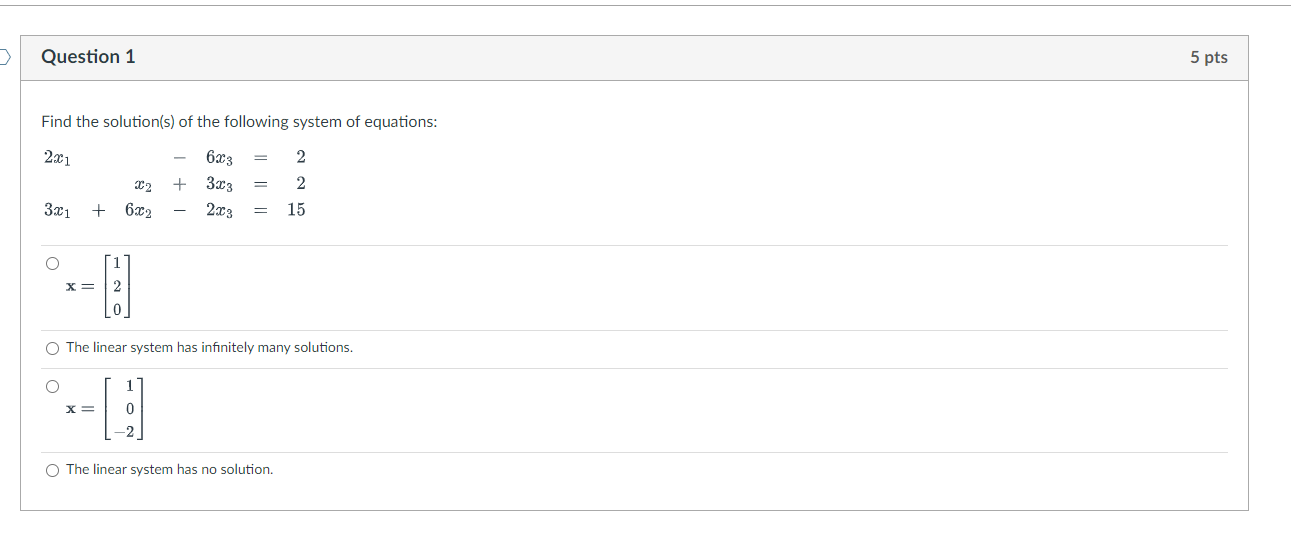Choose the infinitely many solutions radio button
Screen dimensions: 1291x536
pos(52,348)
